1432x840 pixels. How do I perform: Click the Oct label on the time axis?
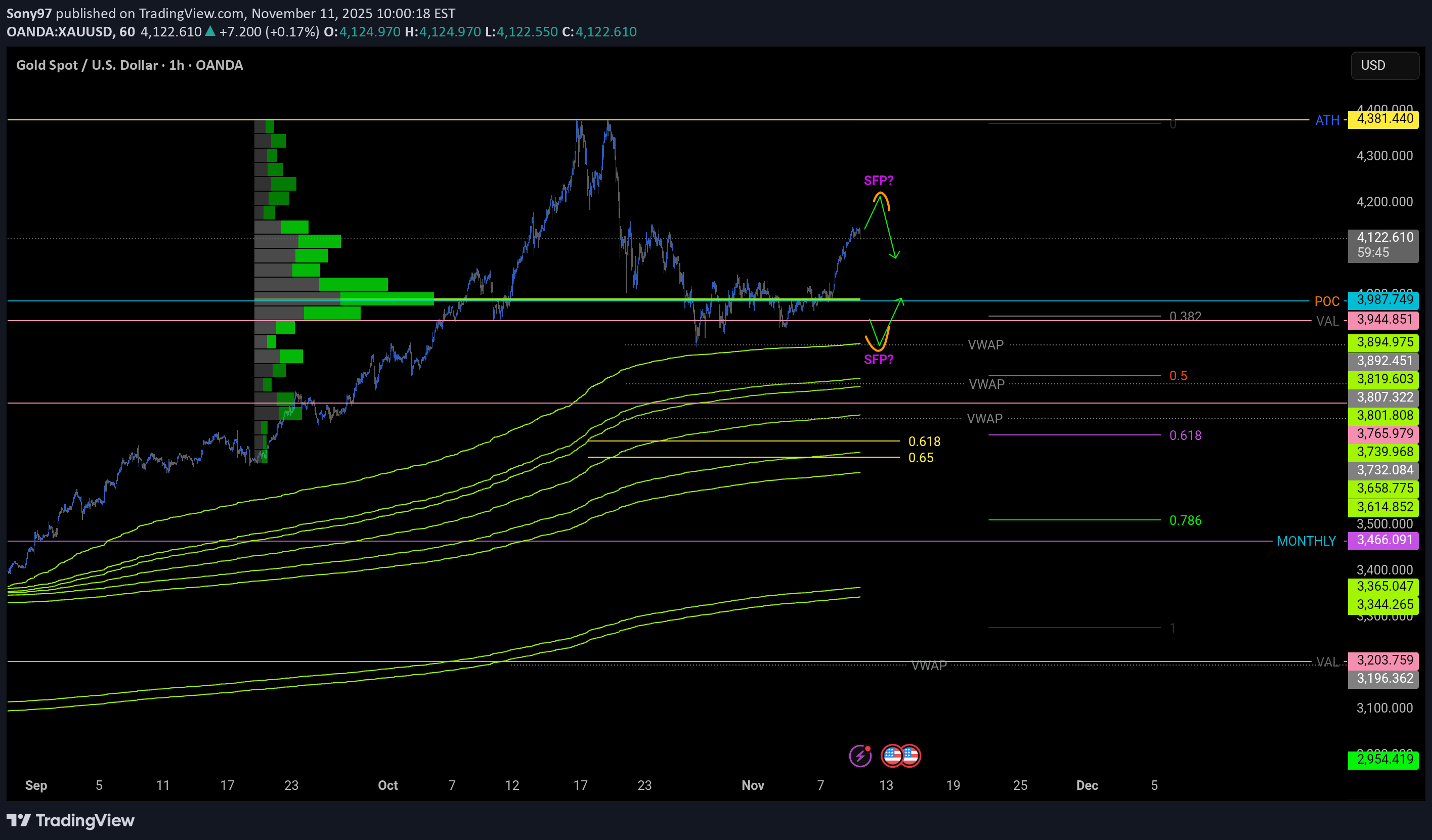coord(387,785)
